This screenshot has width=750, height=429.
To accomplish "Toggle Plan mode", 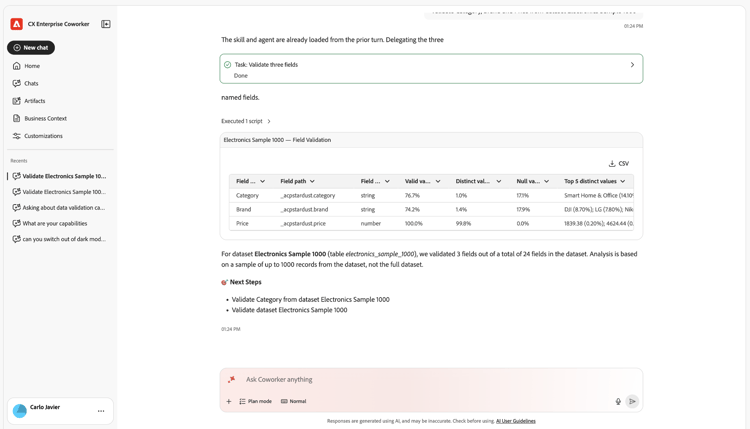I will (x=255, y=401).
